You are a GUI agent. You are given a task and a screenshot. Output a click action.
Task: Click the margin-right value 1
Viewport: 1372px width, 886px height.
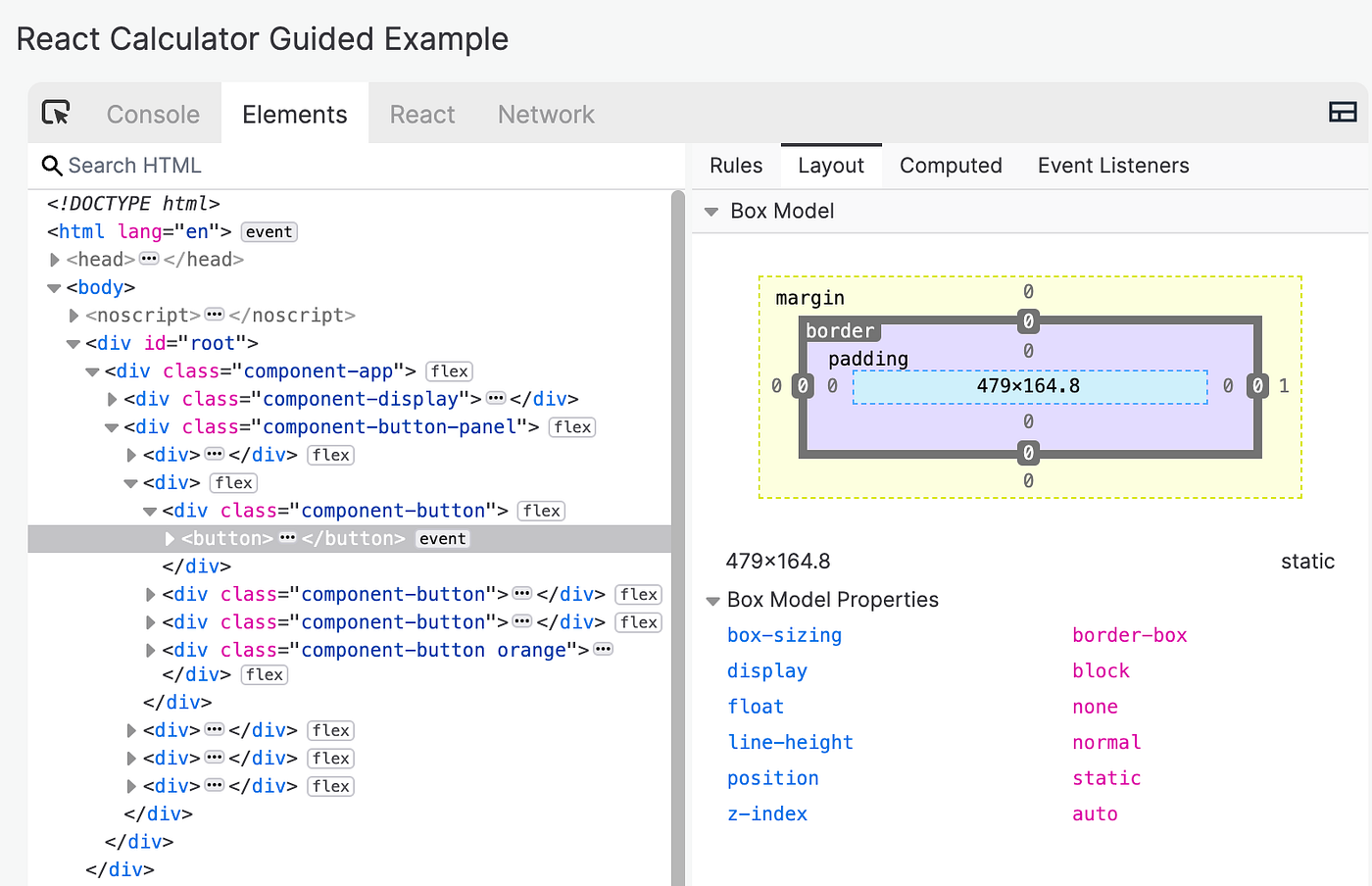1284,386
